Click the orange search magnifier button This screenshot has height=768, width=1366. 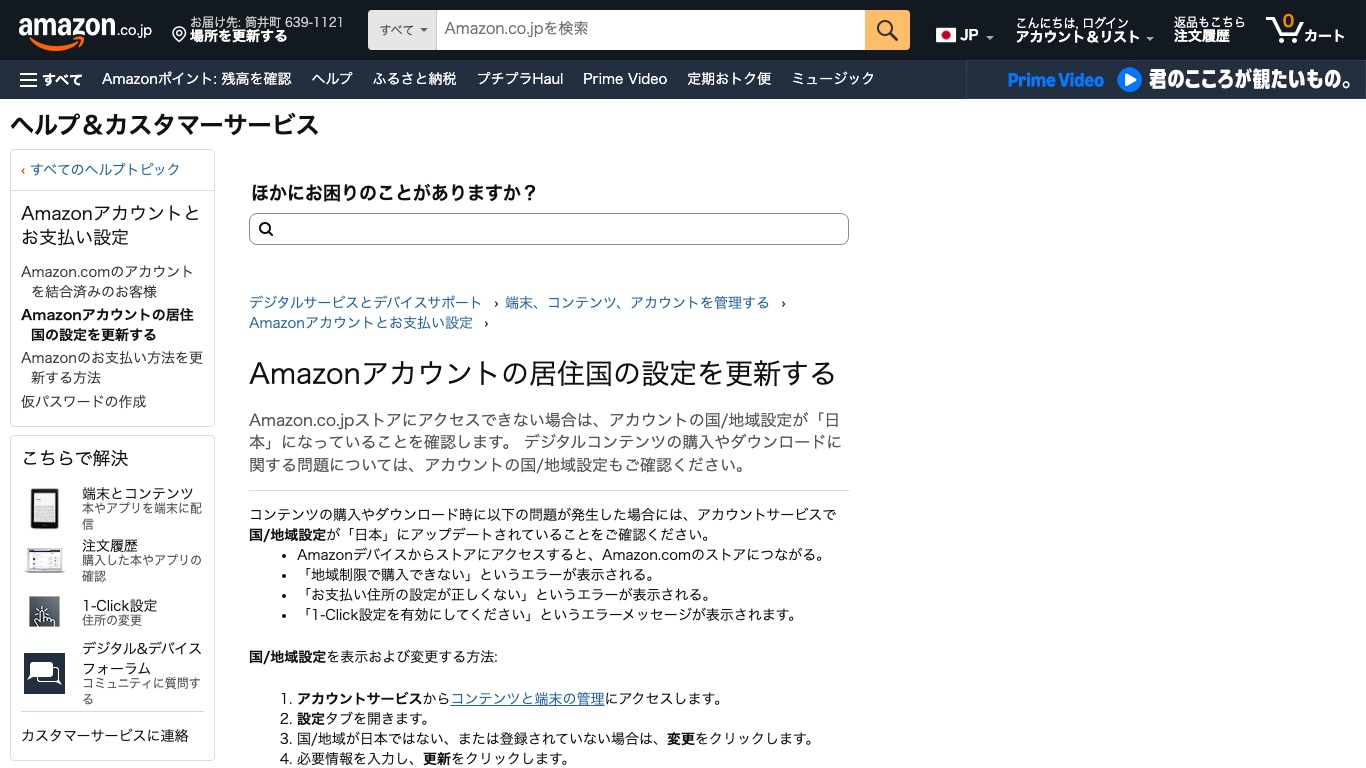click(x=887, y=30)
